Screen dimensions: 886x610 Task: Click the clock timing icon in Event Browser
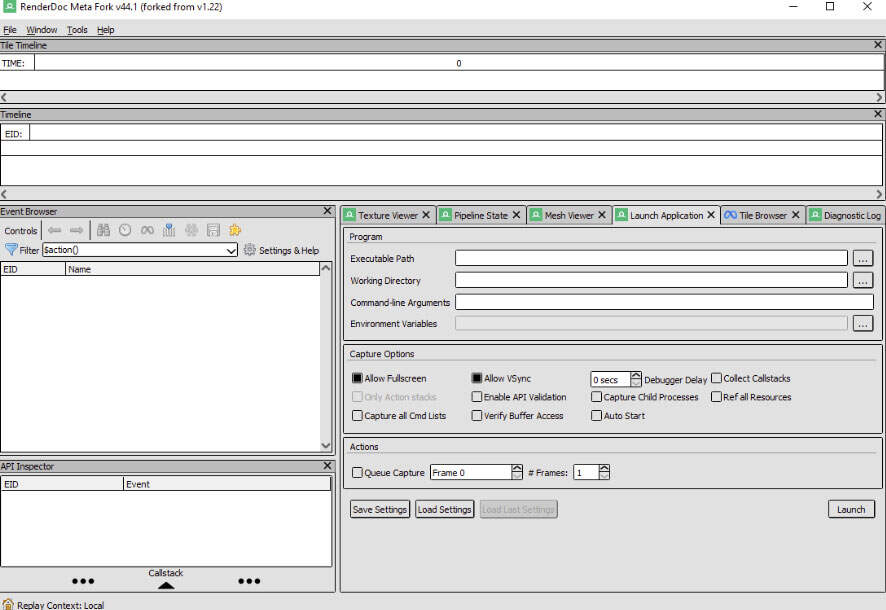tap(125, 230)
